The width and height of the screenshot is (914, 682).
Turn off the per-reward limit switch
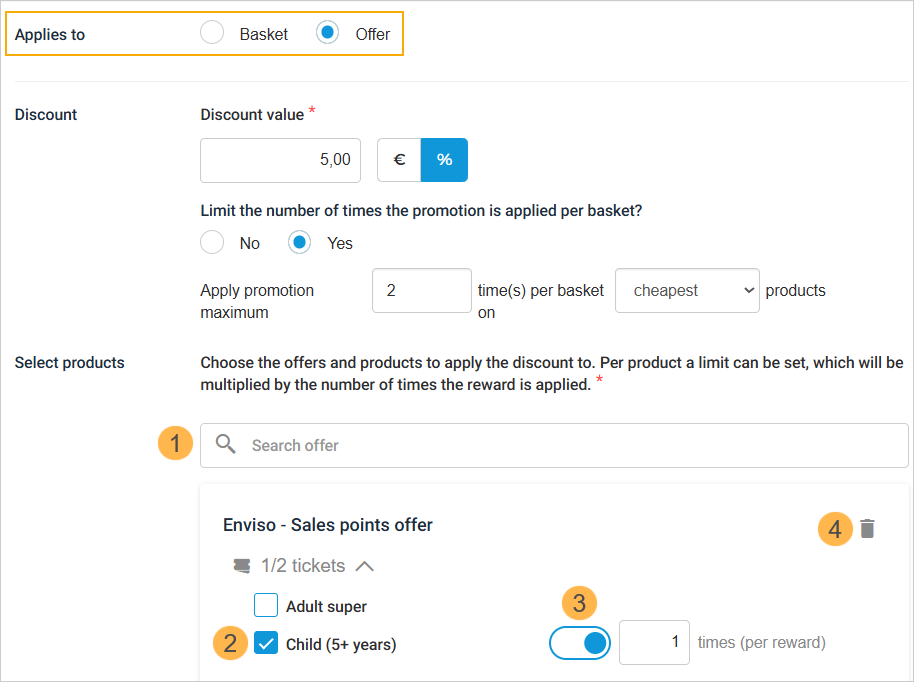[x=580, y=643]
